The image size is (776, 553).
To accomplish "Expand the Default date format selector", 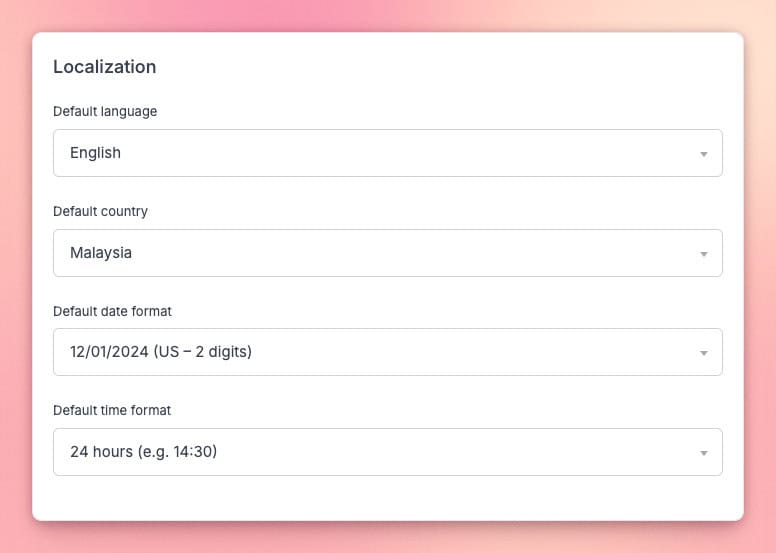I will [387, 352].
